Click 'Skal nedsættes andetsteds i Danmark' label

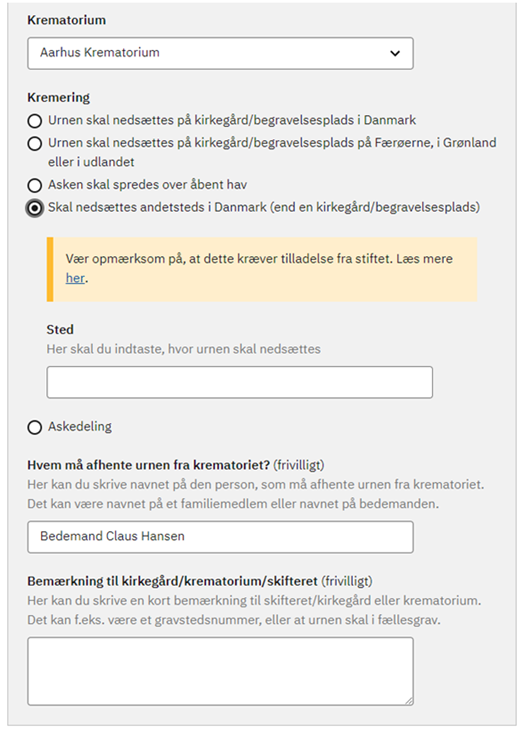[264, 207]
